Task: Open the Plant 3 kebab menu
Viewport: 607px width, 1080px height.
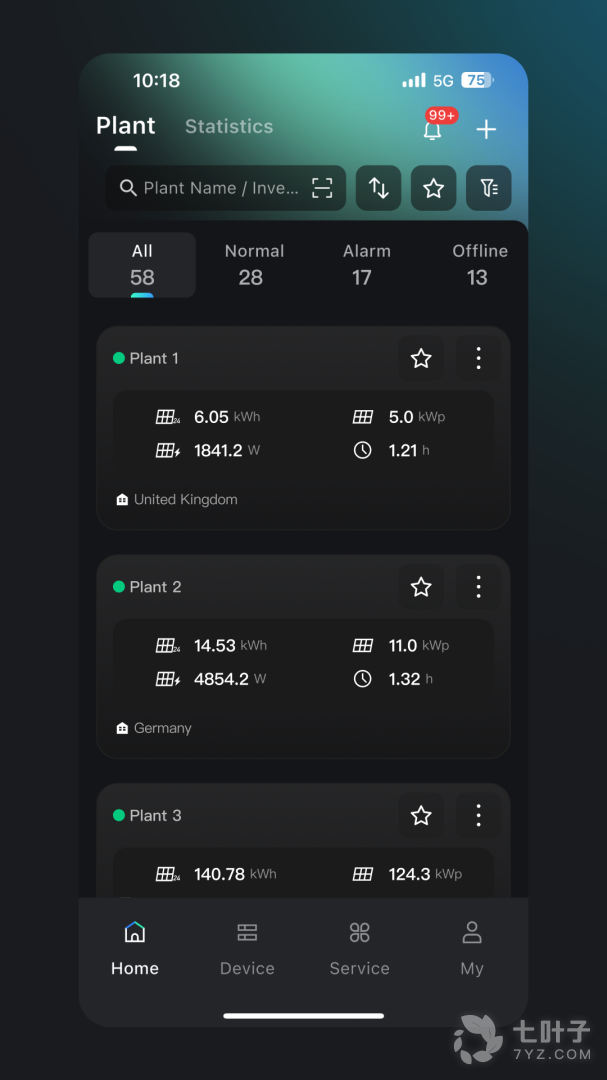Action: [478, 816]
